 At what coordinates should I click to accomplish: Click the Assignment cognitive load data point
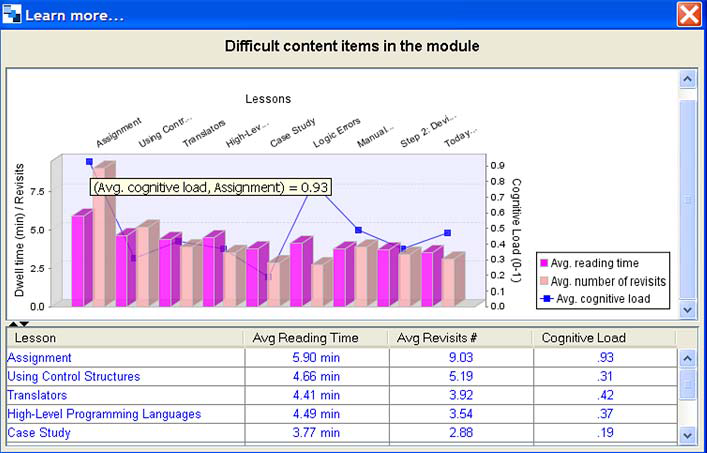pos(89,161)
